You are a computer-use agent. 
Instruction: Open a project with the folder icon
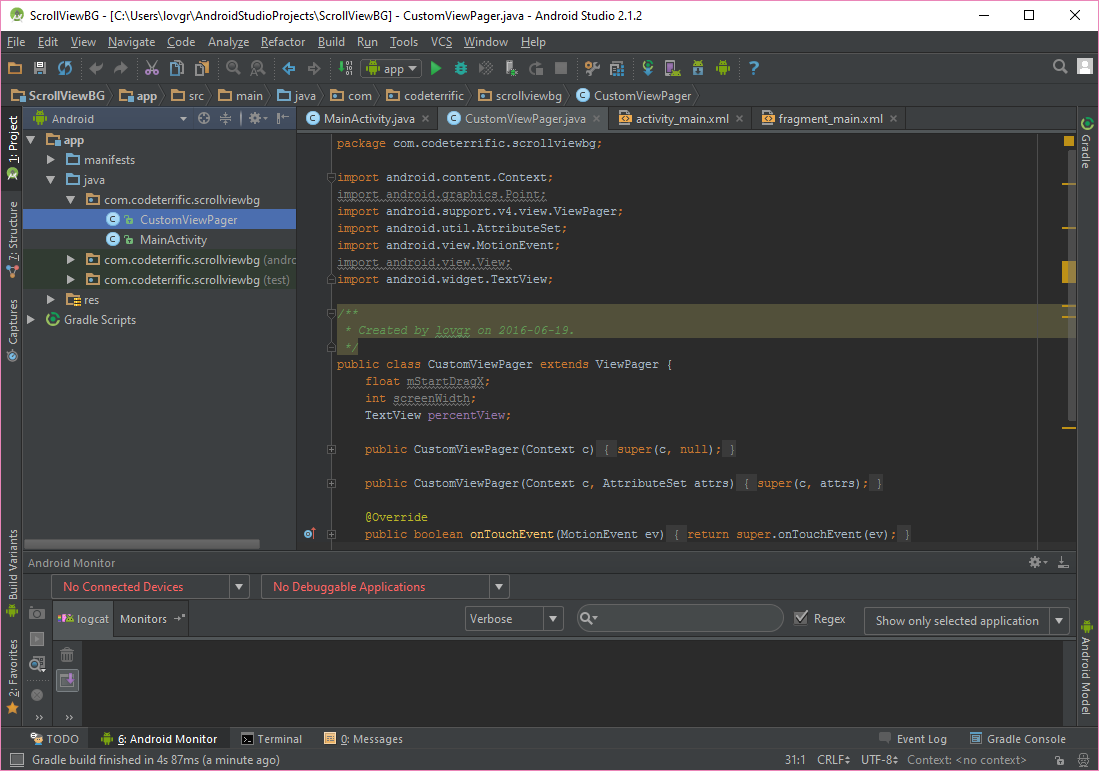tap(15, 68)
